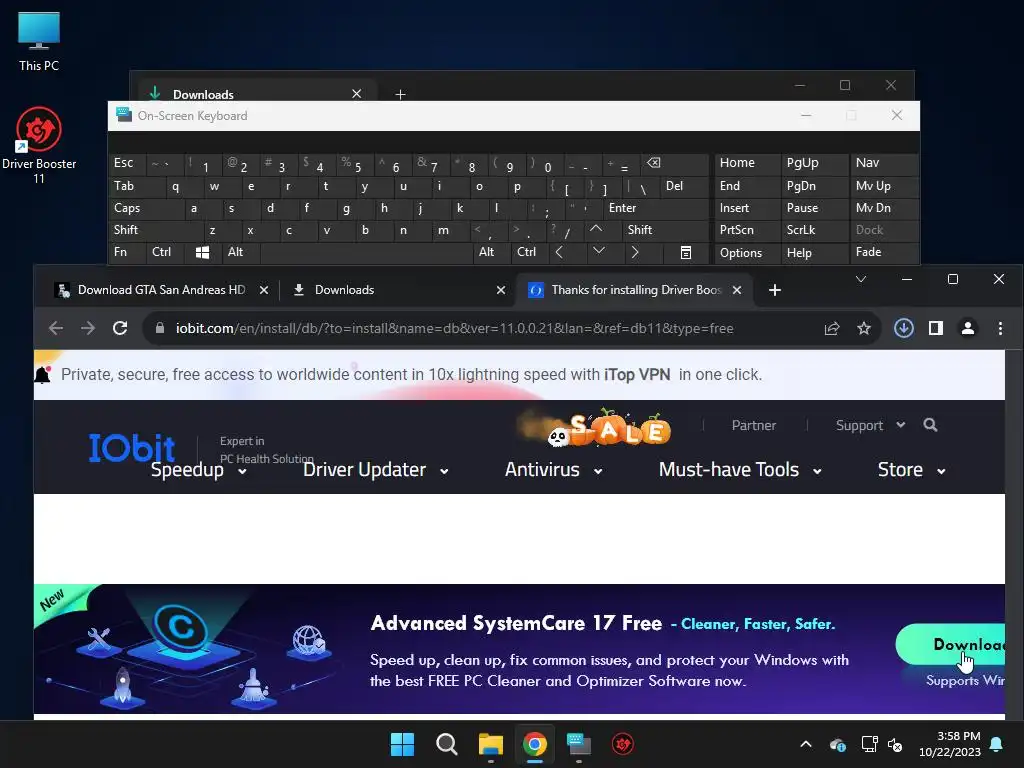Image resolution: width=1024 pixels, height=768 pixels.
Task: Launch Driver Booster 11 desktop shortcut
Action: (x=39, y=145)
